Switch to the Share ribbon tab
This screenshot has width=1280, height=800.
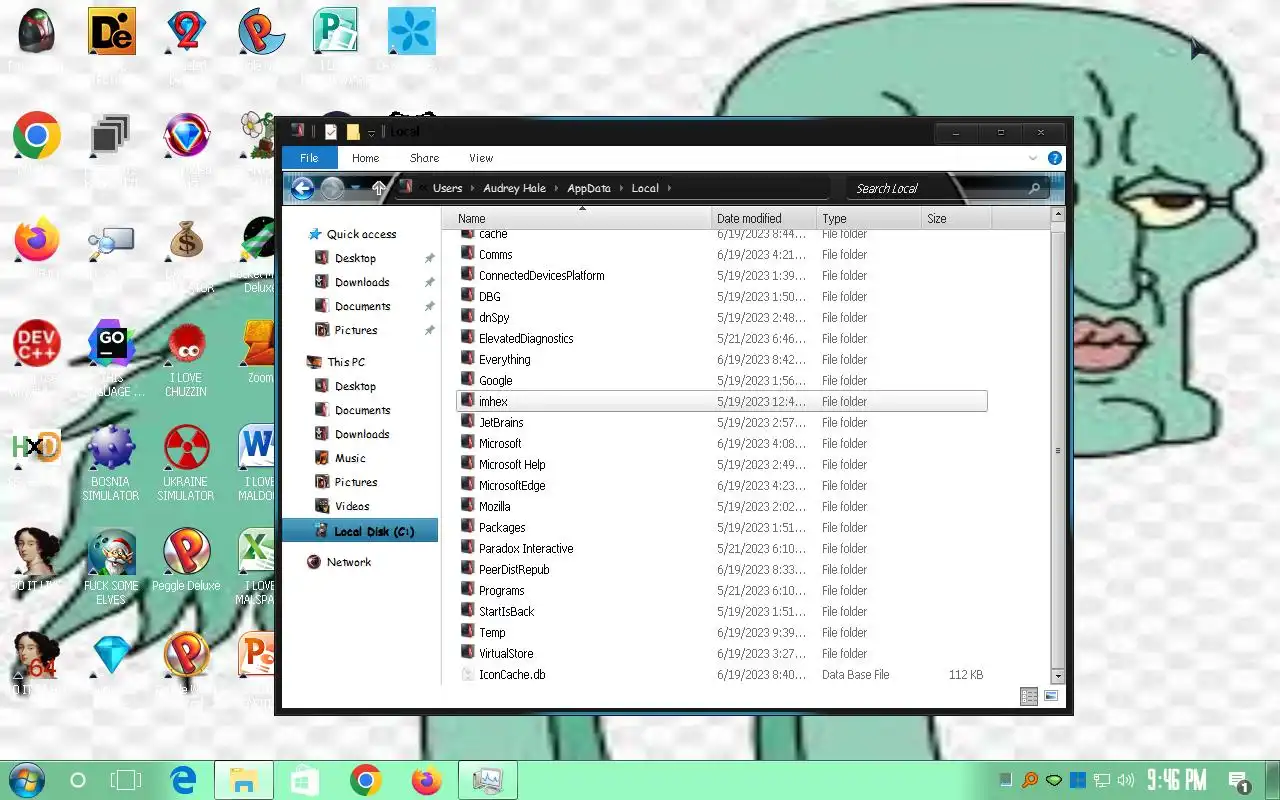424,158
